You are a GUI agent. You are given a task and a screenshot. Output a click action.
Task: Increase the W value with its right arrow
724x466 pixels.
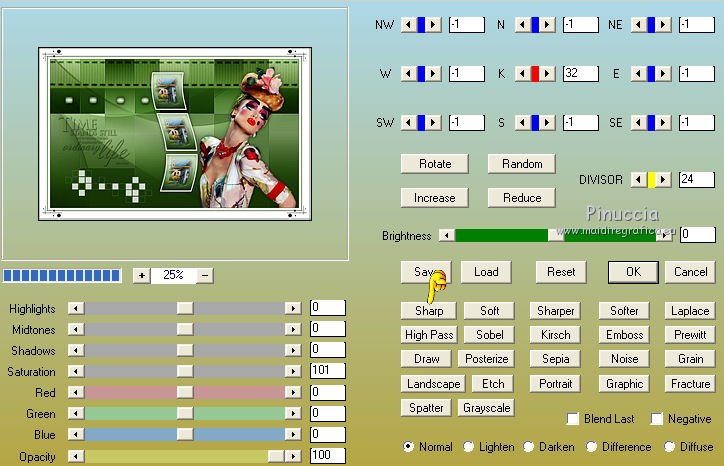(433, 73)
